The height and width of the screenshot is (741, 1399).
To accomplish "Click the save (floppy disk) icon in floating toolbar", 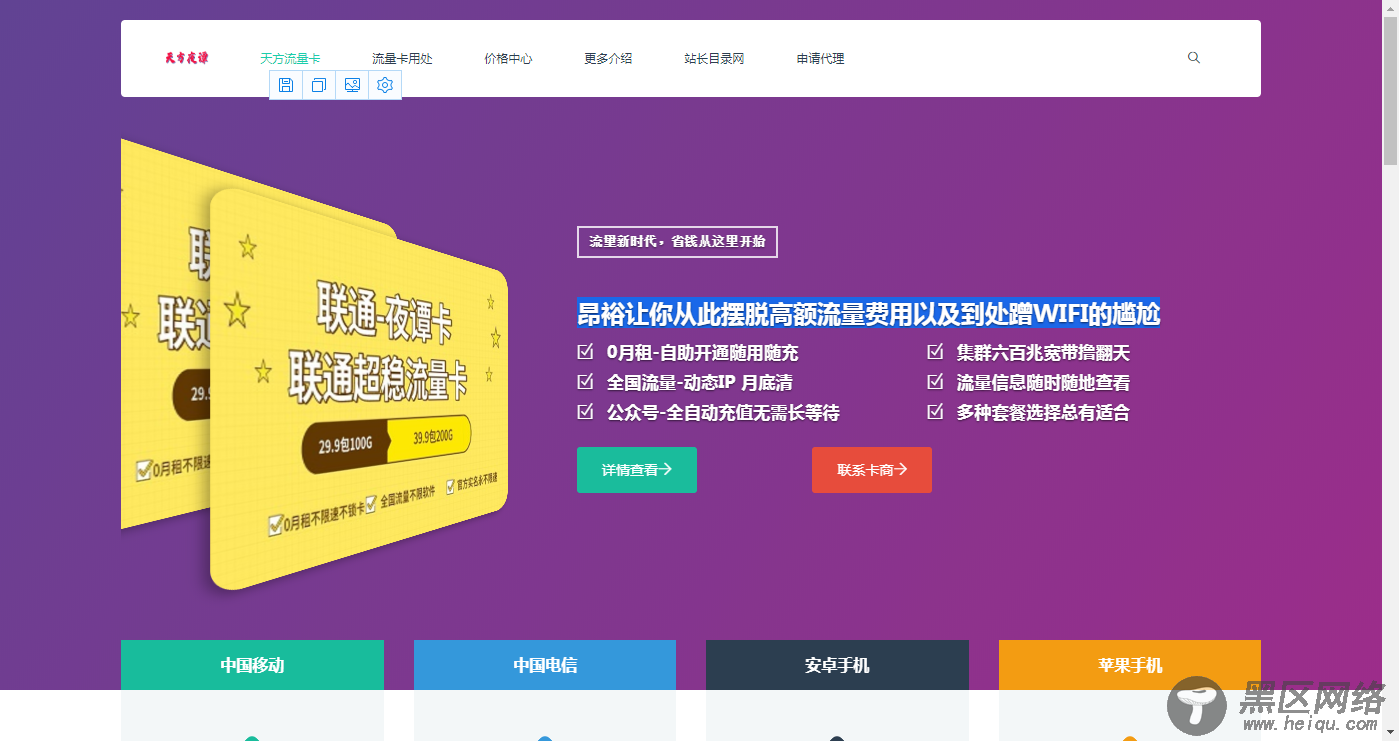I will point(286,85).
